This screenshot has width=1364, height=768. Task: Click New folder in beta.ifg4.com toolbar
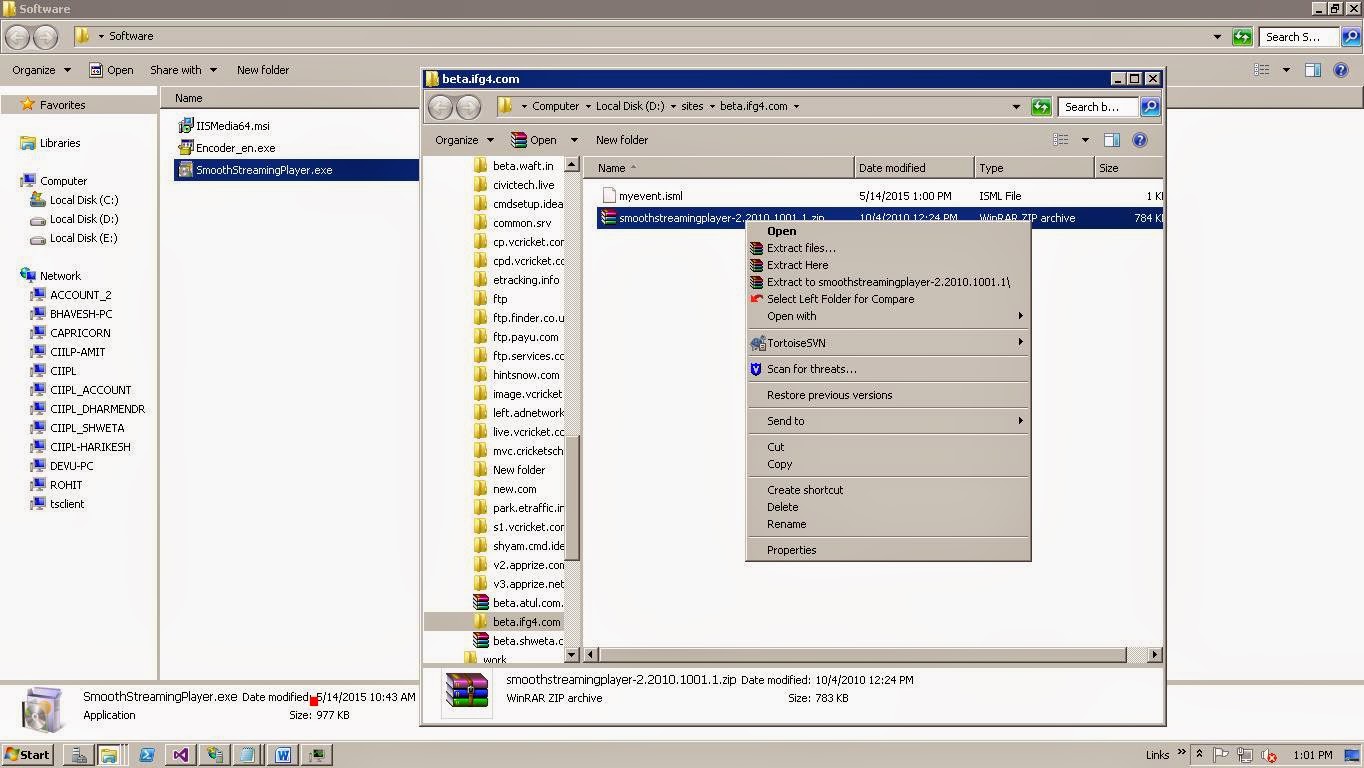tap(622, 140)
